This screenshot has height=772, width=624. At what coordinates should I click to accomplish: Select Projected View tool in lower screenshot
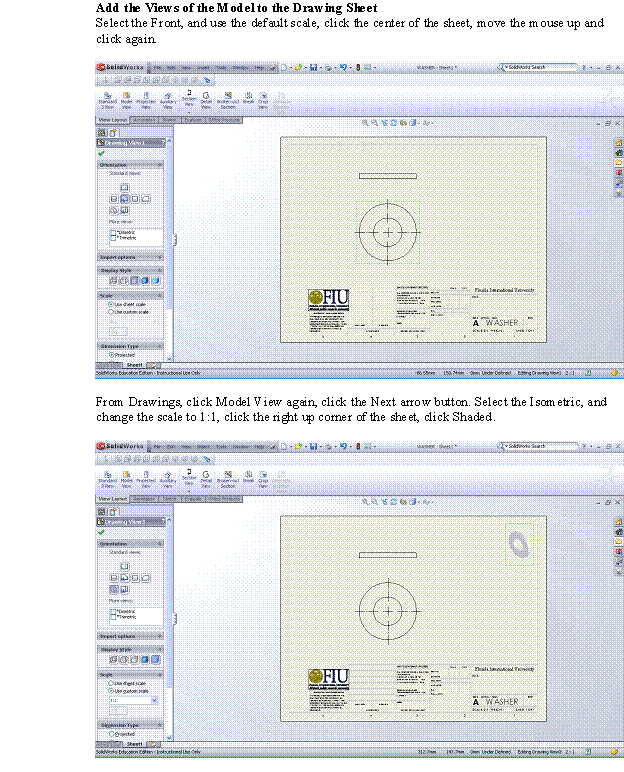[x=146, y=480]
